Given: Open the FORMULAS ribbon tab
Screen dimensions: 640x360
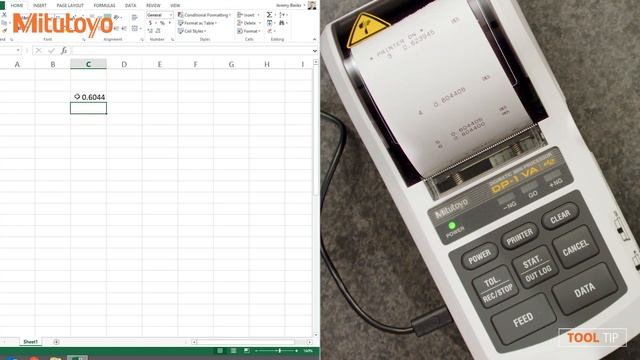Looking at the screenshot, I should click(x=104, y=5).
